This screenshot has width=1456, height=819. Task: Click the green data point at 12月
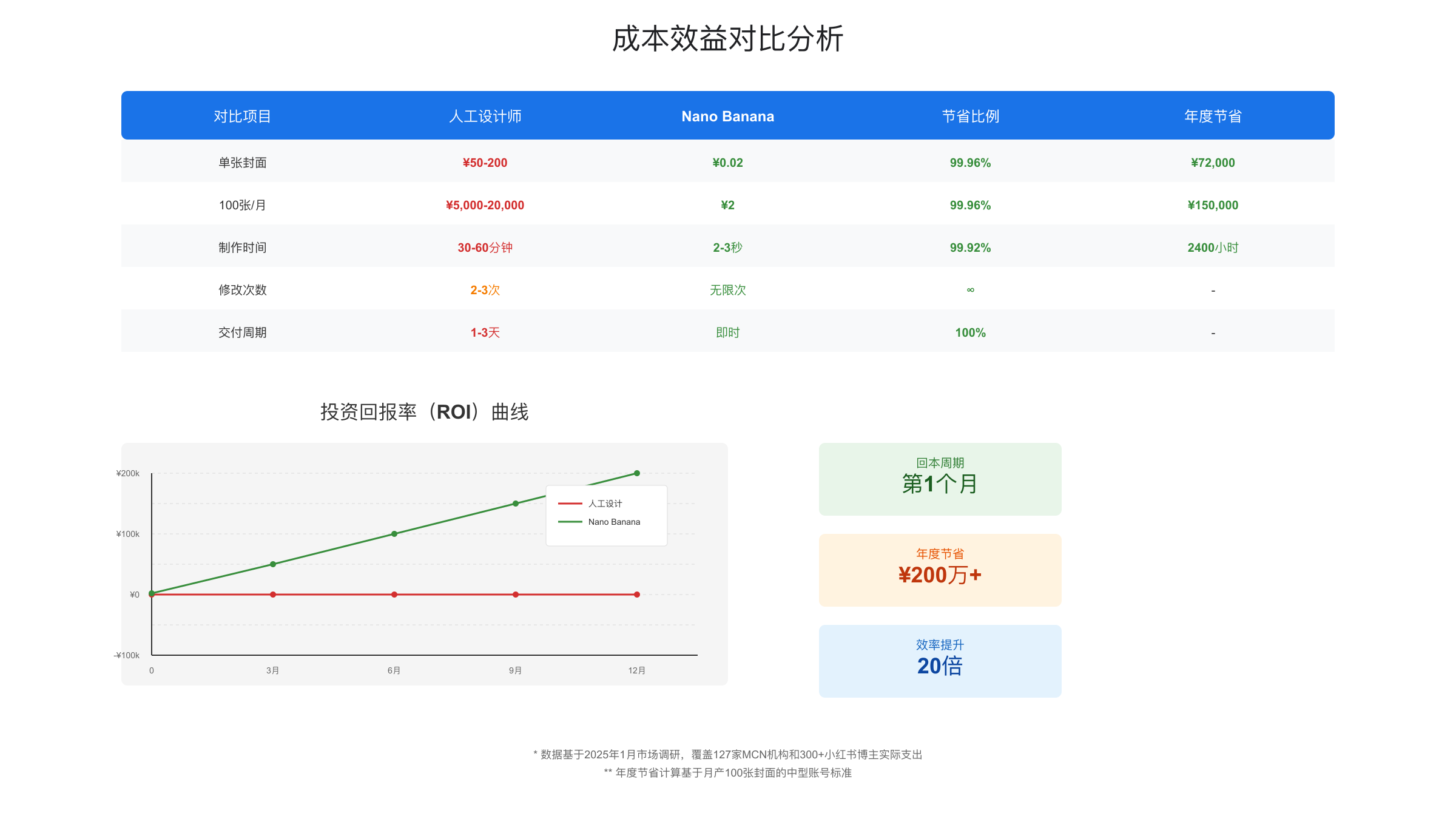click(636, 473)
